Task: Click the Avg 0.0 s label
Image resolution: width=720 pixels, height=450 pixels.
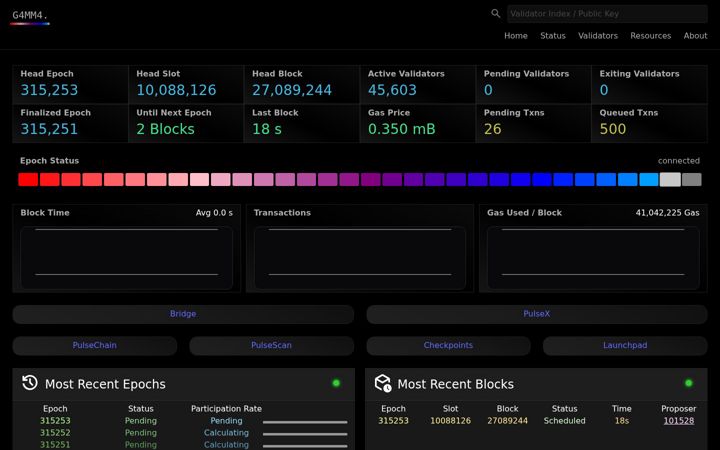Action: tap(214, 213)
